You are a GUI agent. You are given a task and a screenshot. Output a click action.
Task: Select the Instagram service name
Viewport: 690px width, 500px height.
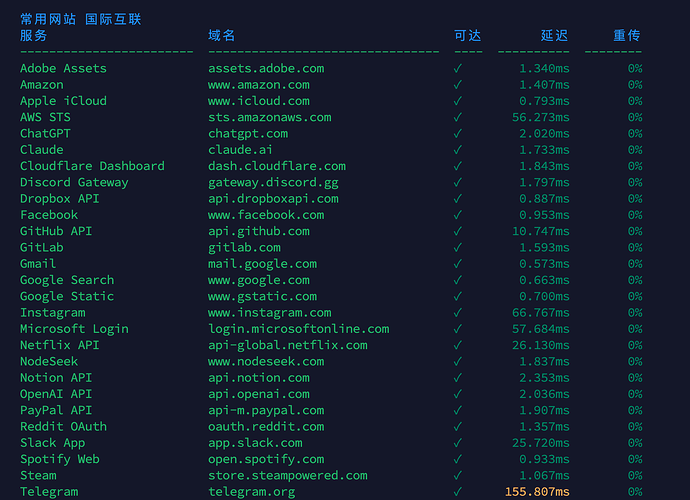53,313
